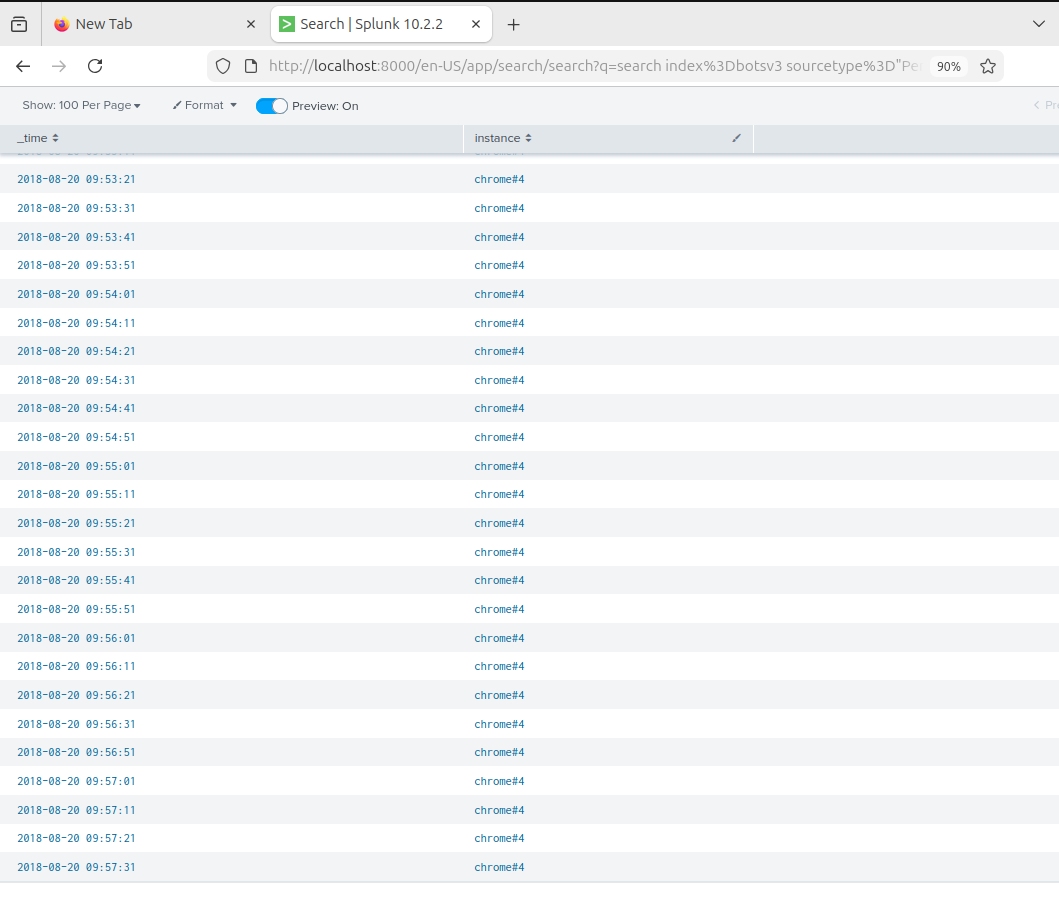Select chrome#4 in the 09:56:51 row

point(499,752)
